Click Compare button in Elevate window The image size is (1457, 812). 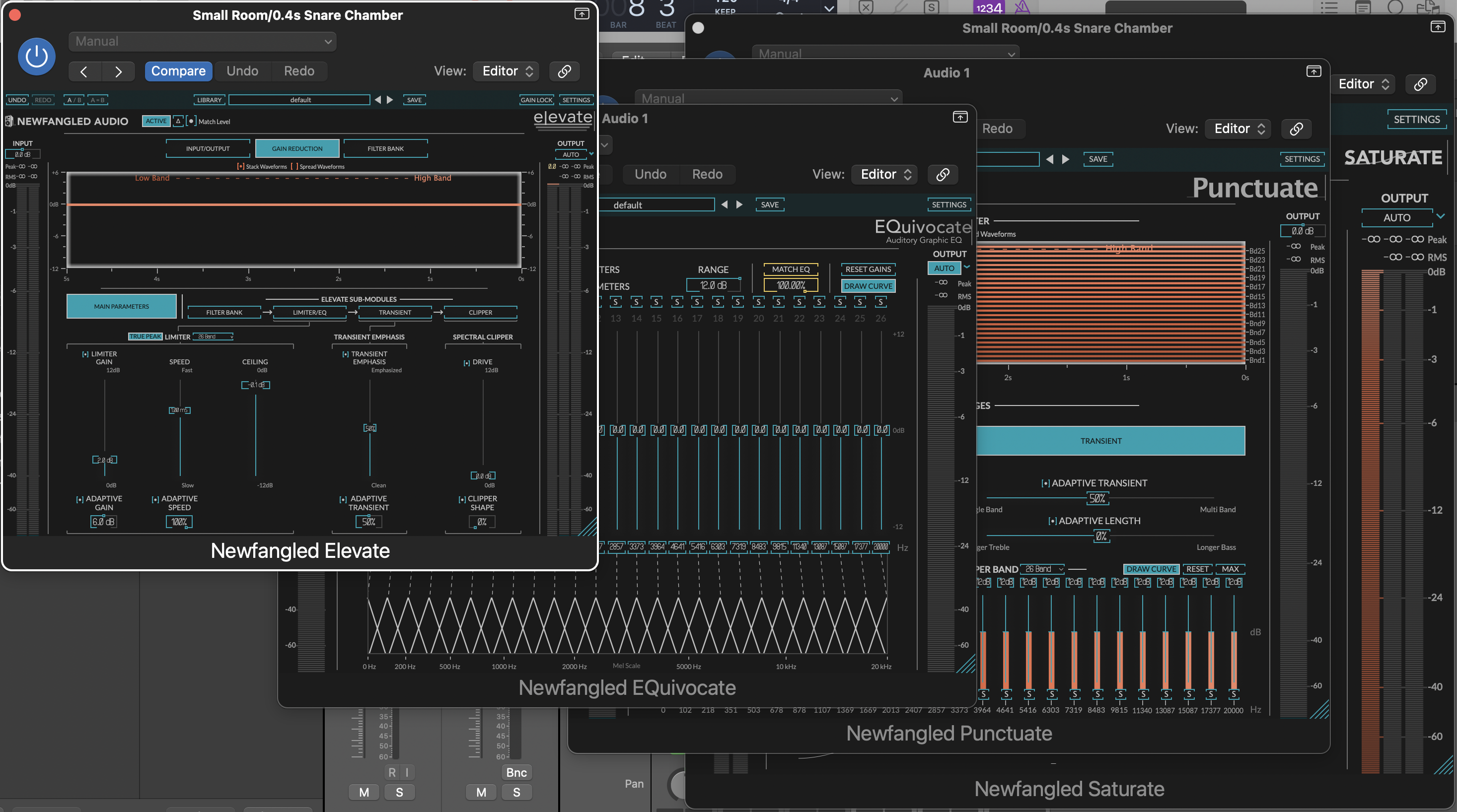point(179,71)
